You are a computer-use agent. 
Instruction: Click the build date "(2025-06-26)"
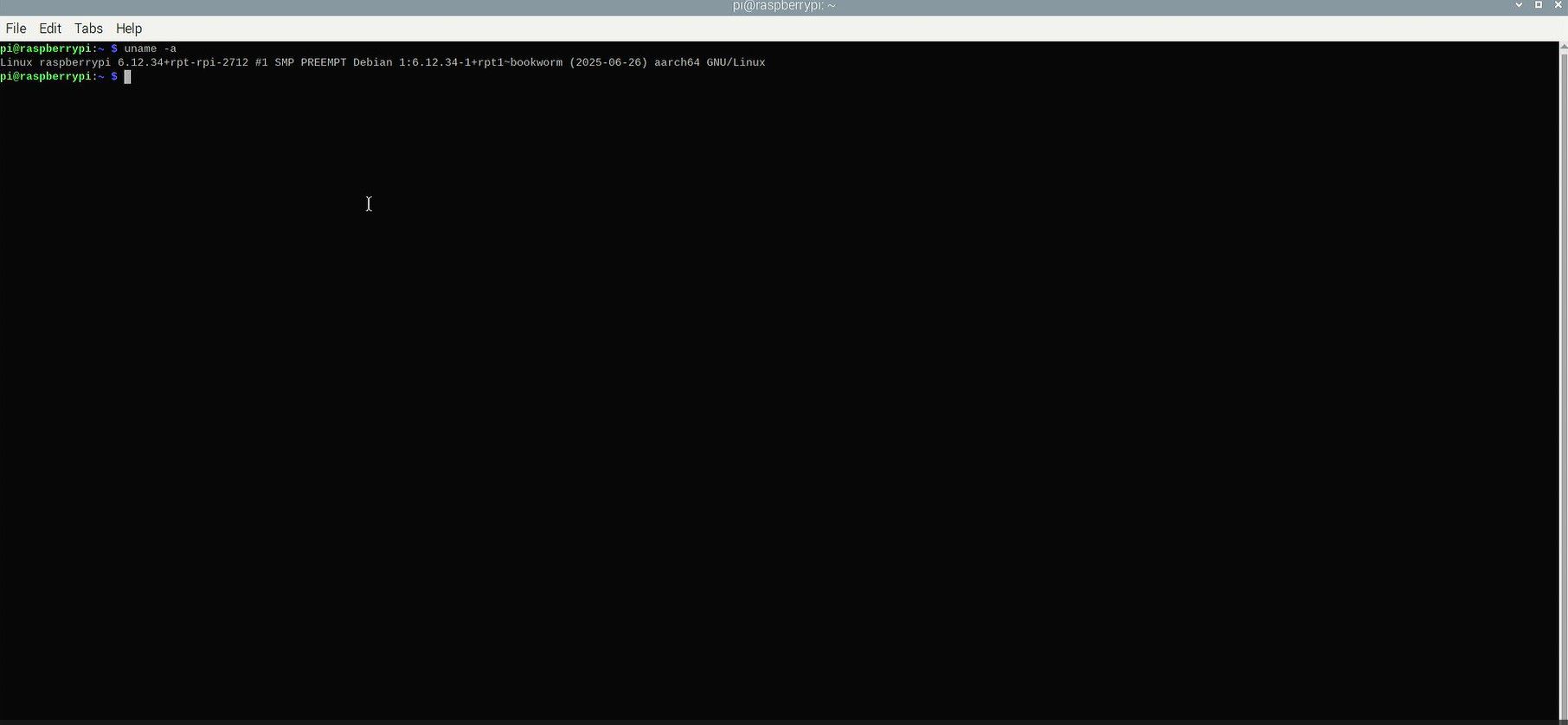click(x=608, y=62)
